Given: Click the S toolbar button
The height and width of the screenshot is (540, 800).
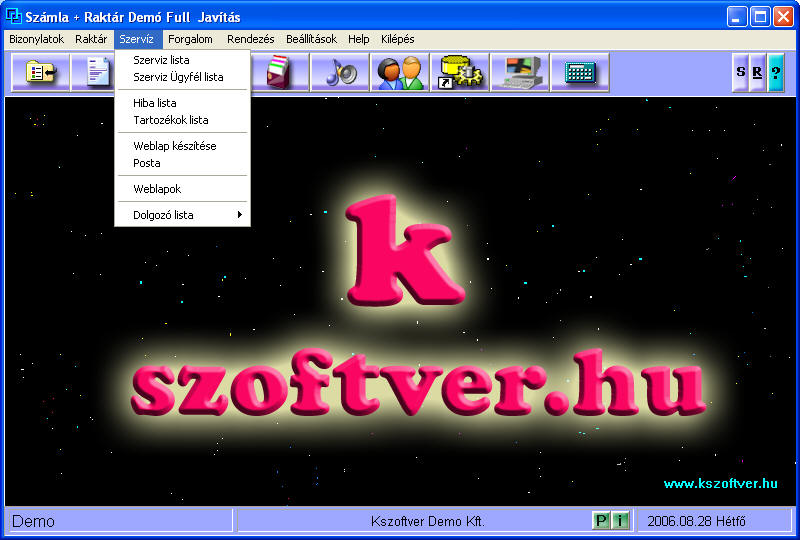Looking at the screenshot, I should pyautogui.click(x=740, y=72).
